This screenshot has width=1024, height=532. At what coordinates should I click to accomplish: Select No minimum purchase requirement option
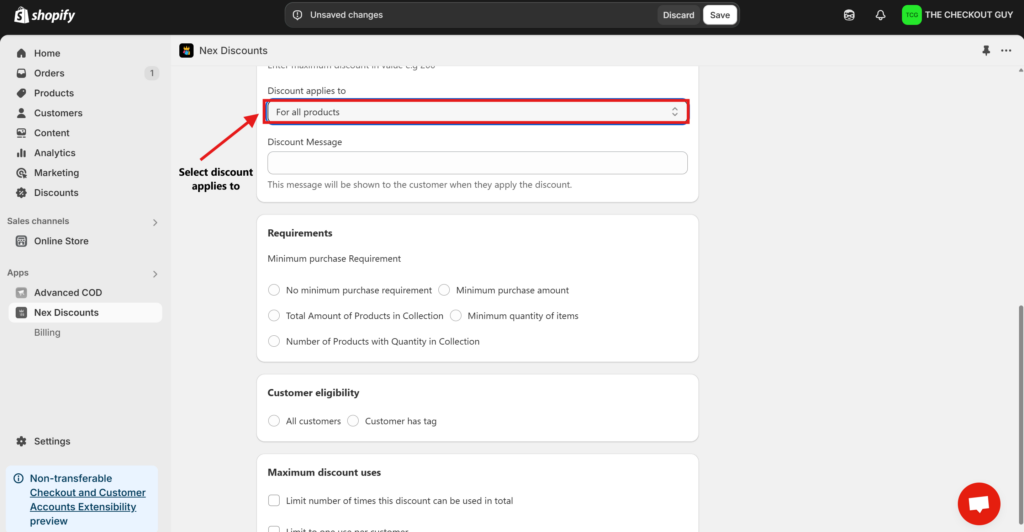(x=274, y=290)
